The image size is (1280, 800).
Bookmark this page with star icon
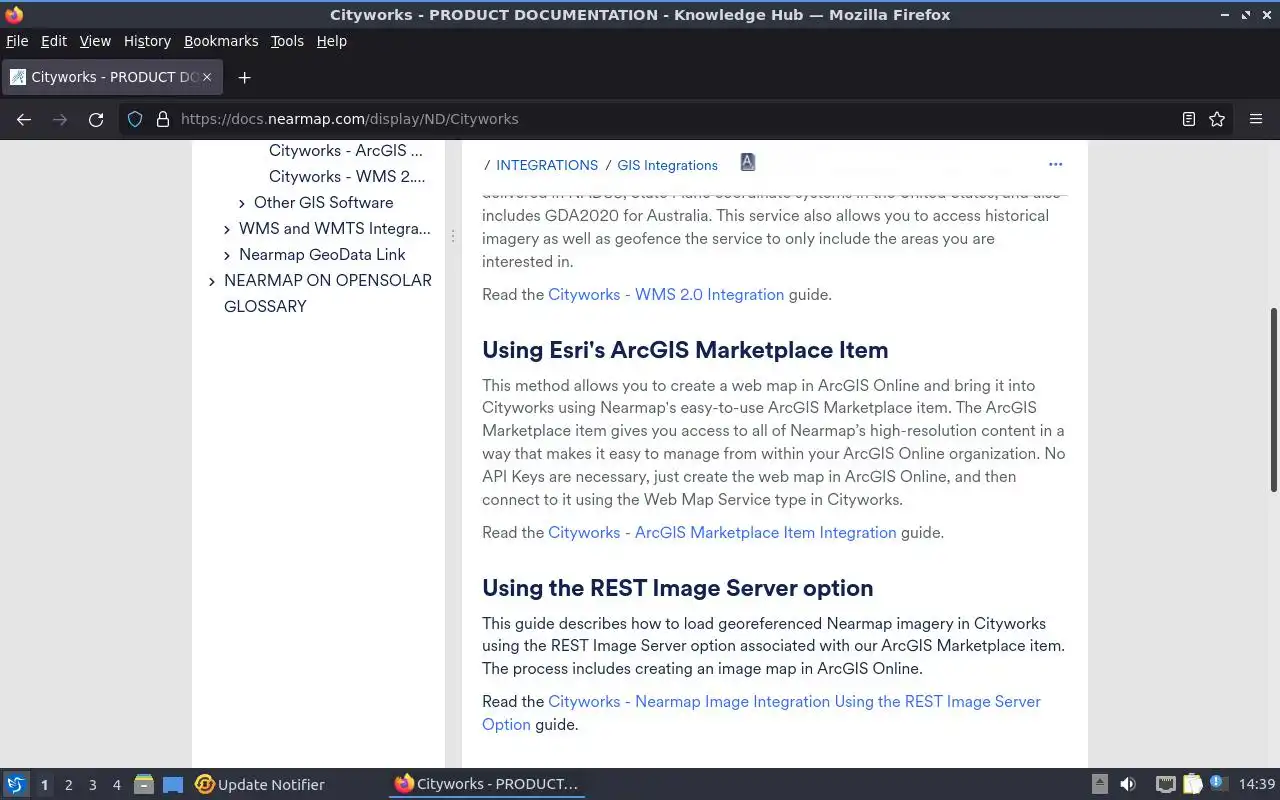pos(1217,119)
